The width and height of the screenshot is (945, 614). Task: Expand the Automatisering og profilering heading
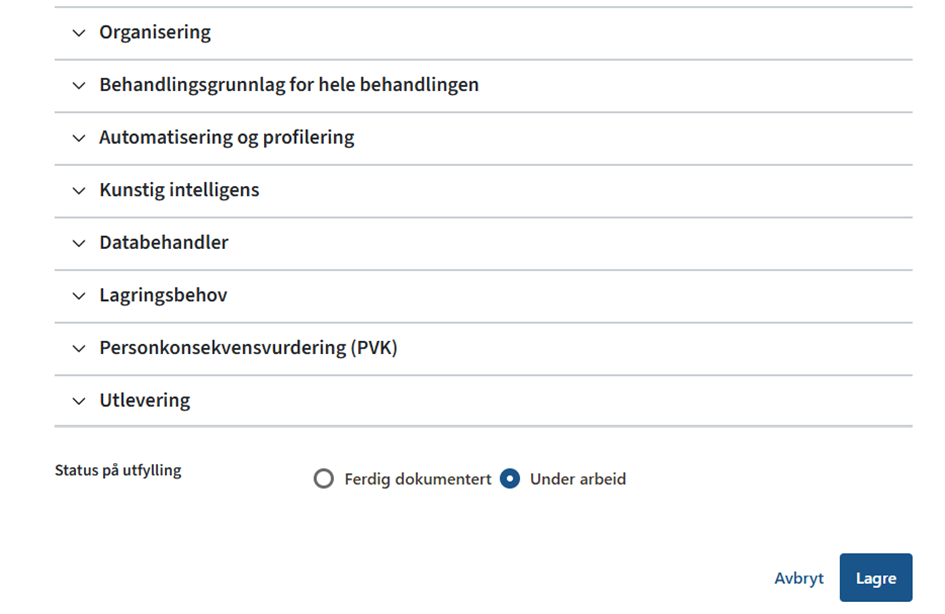click(x=227, y=138)
